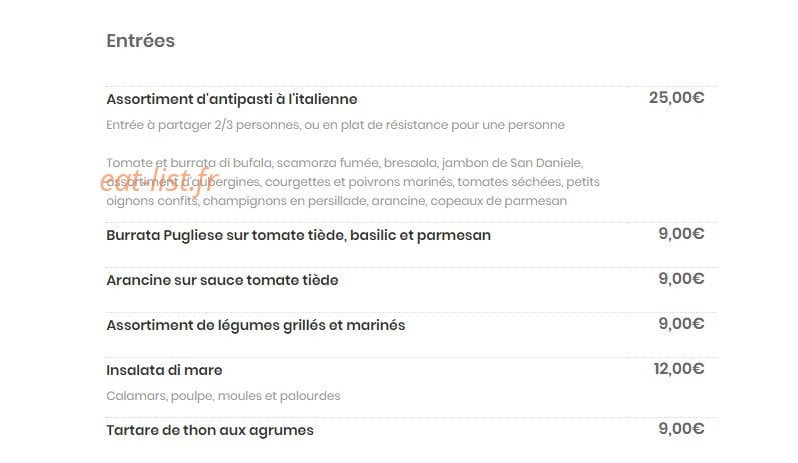Click the courgettes et poivrons marinés description line

[x=353, y=182]
